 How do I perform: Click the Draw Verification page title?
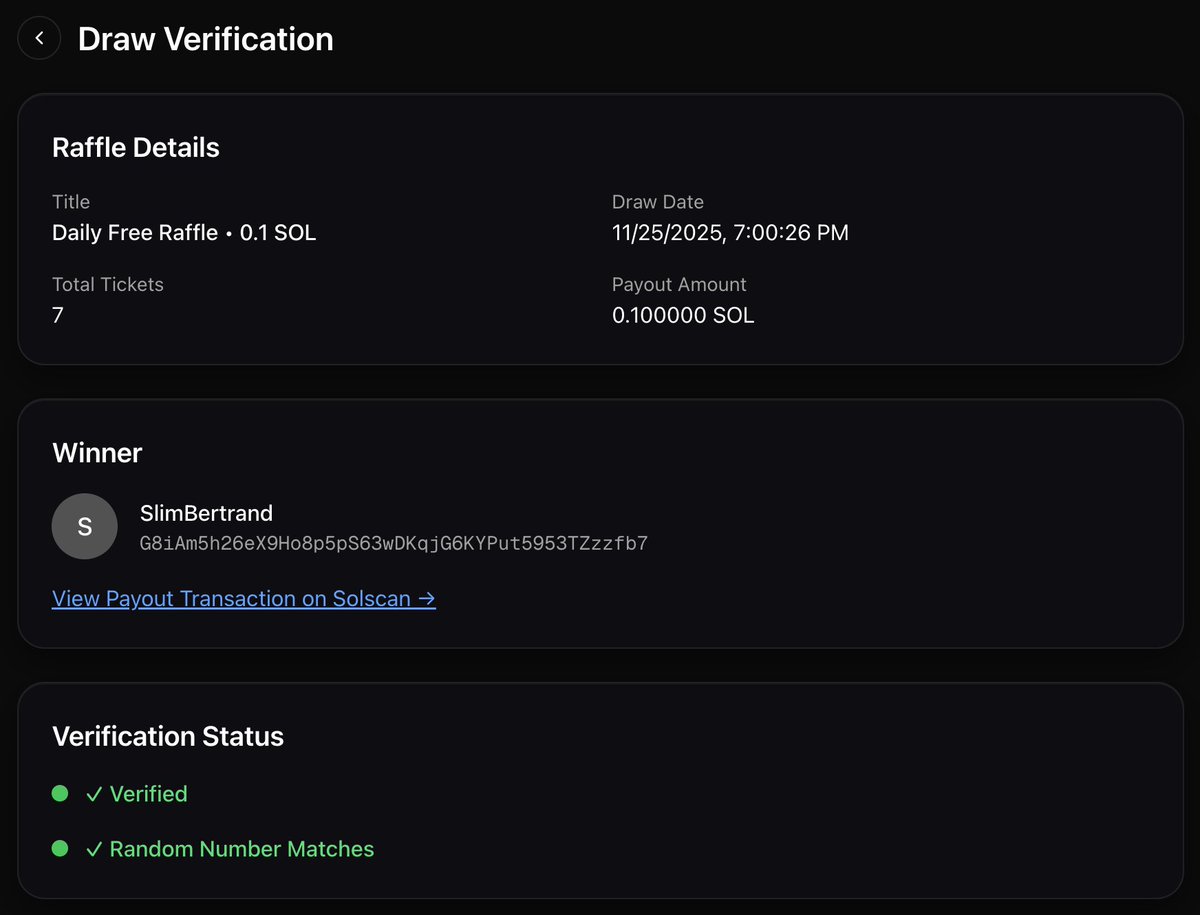[205, 40]
